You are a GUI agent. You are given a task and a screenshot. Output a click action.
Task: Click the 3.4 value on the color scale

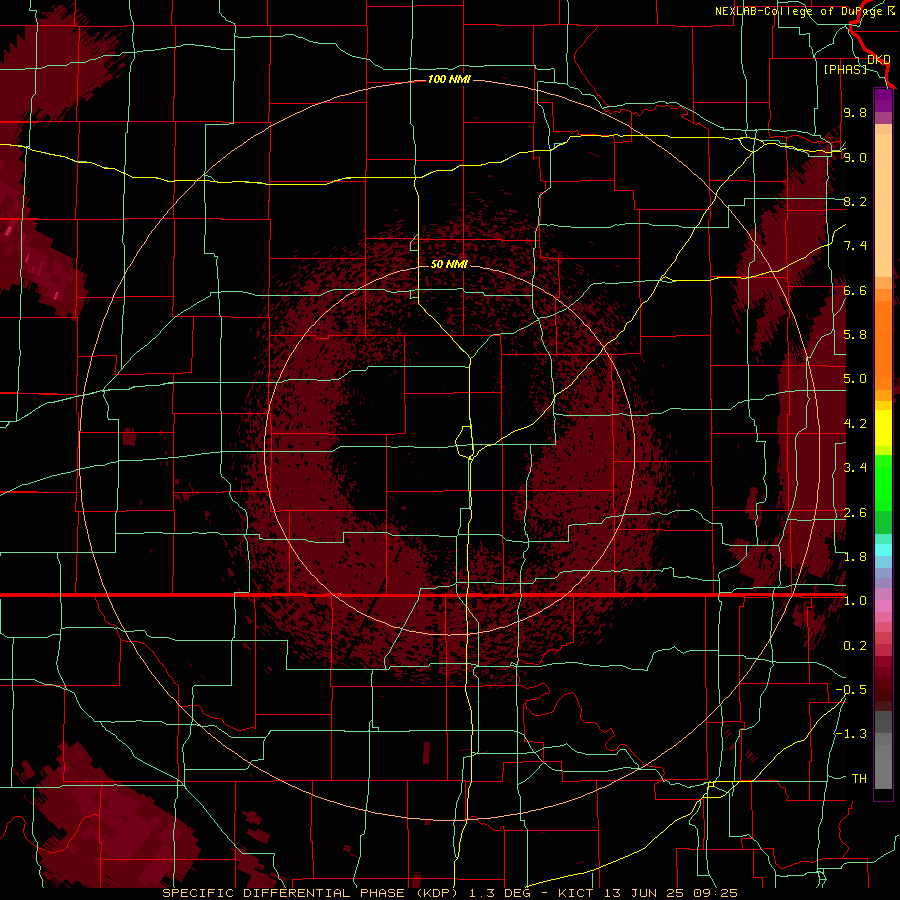click(x=855, y=468)
